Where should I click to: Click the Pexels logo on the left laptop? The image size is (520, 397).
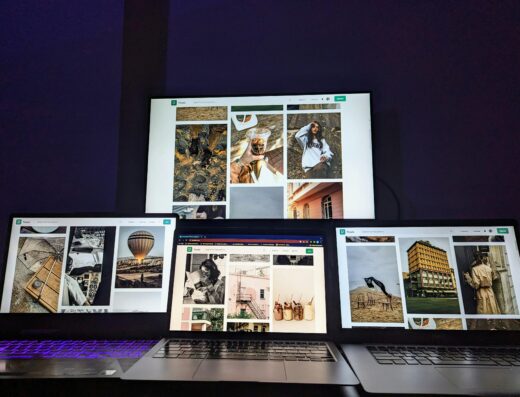tap(19, 222)
